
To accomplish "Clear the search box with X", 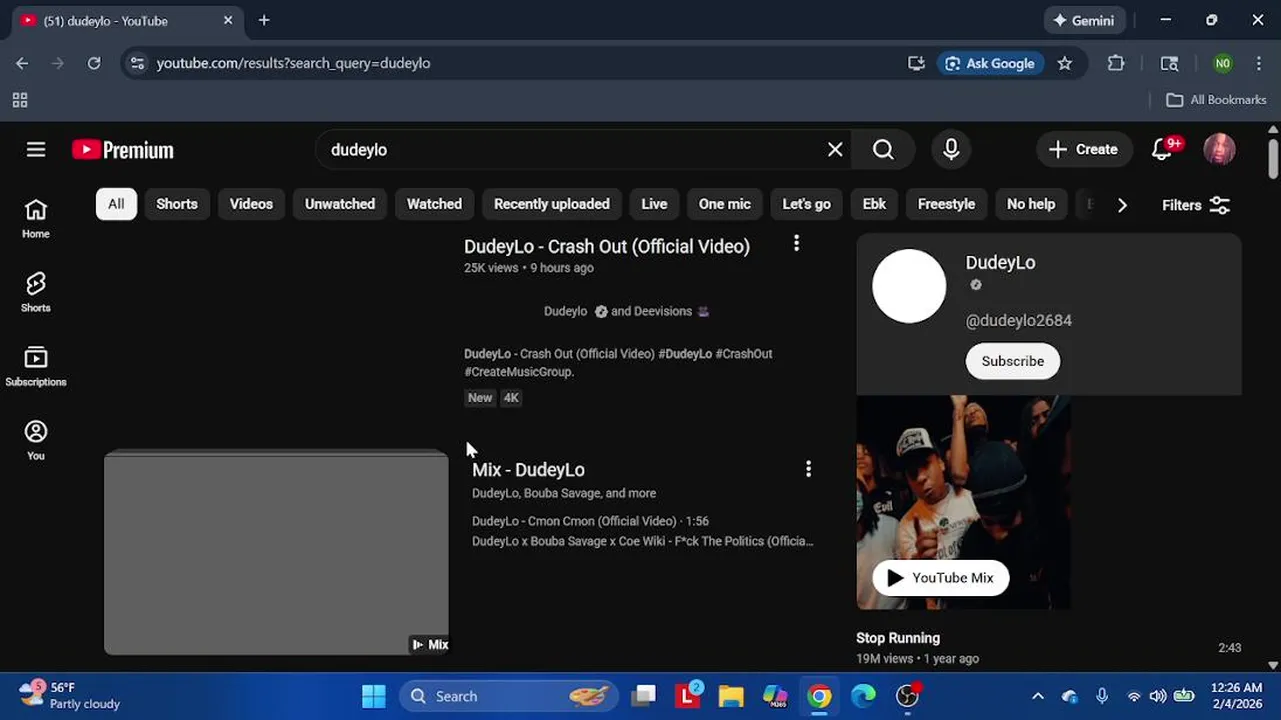I will click(x=835, y=150).
